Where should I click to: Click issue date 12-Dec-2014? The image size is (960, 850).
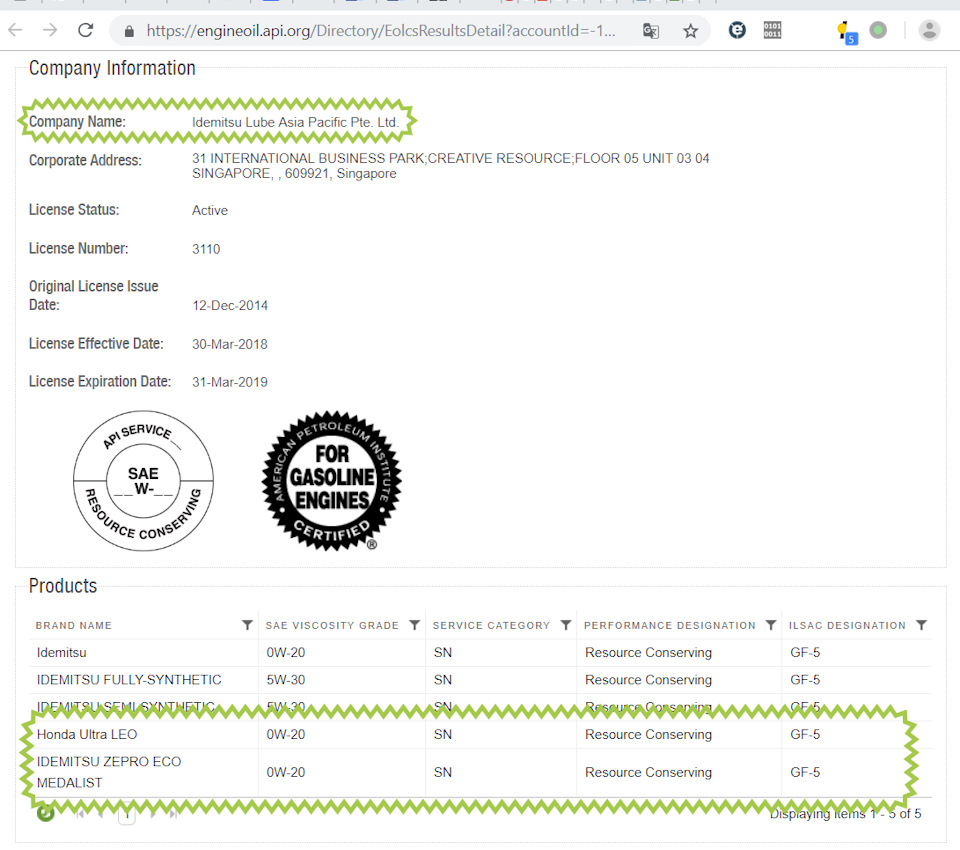point(230,306)
